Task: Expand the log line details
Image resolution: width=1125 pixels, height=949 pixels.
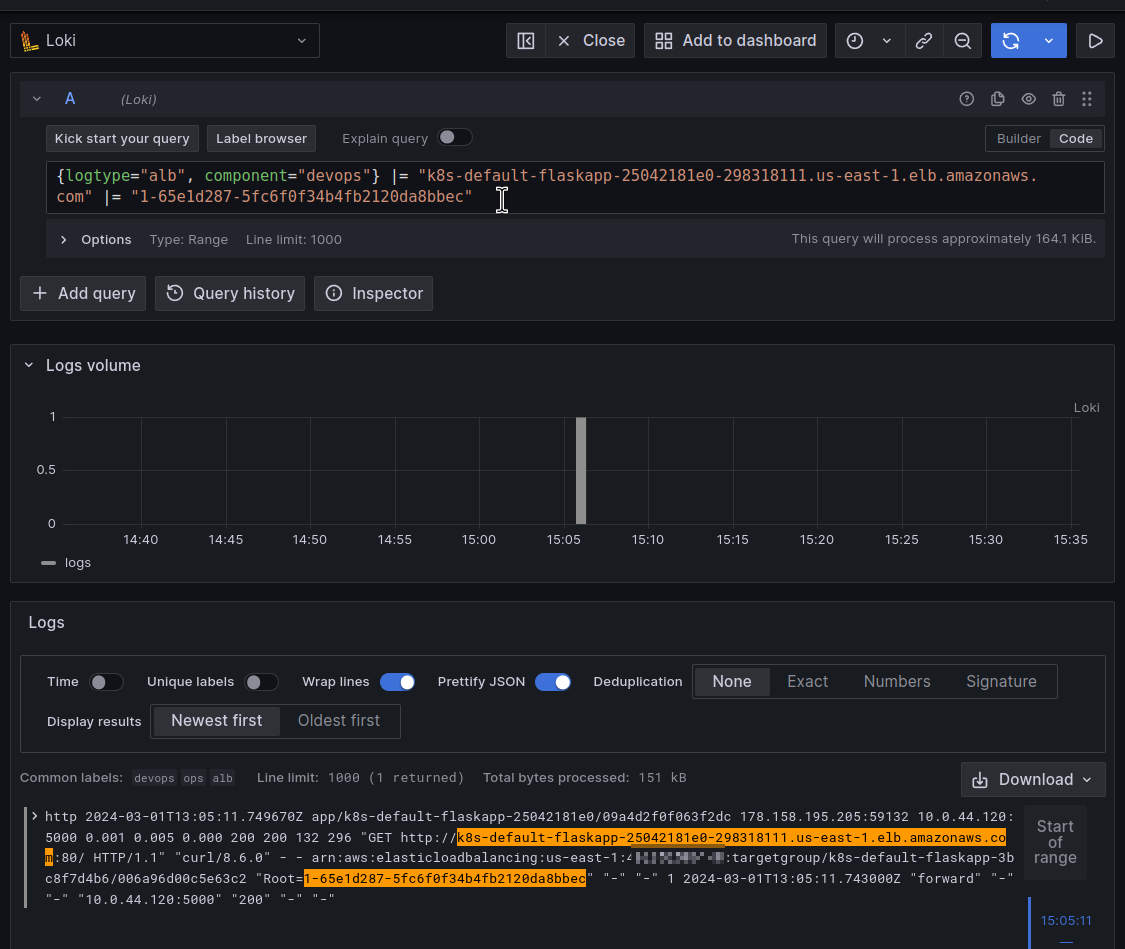Action: [34, 816]
